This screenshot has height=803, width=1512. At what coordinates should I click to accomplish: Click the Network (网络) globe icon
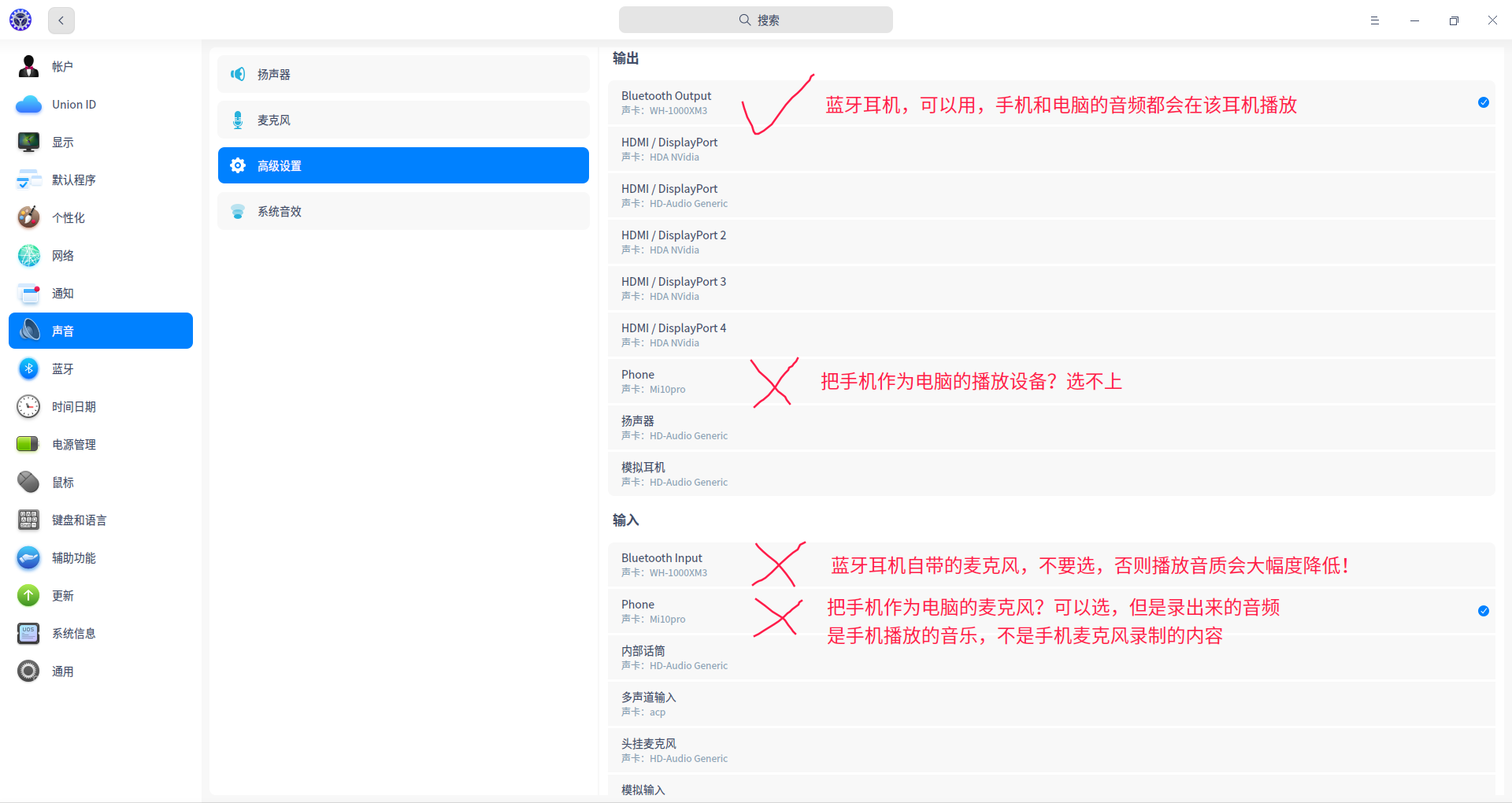[x=28, y=255]
